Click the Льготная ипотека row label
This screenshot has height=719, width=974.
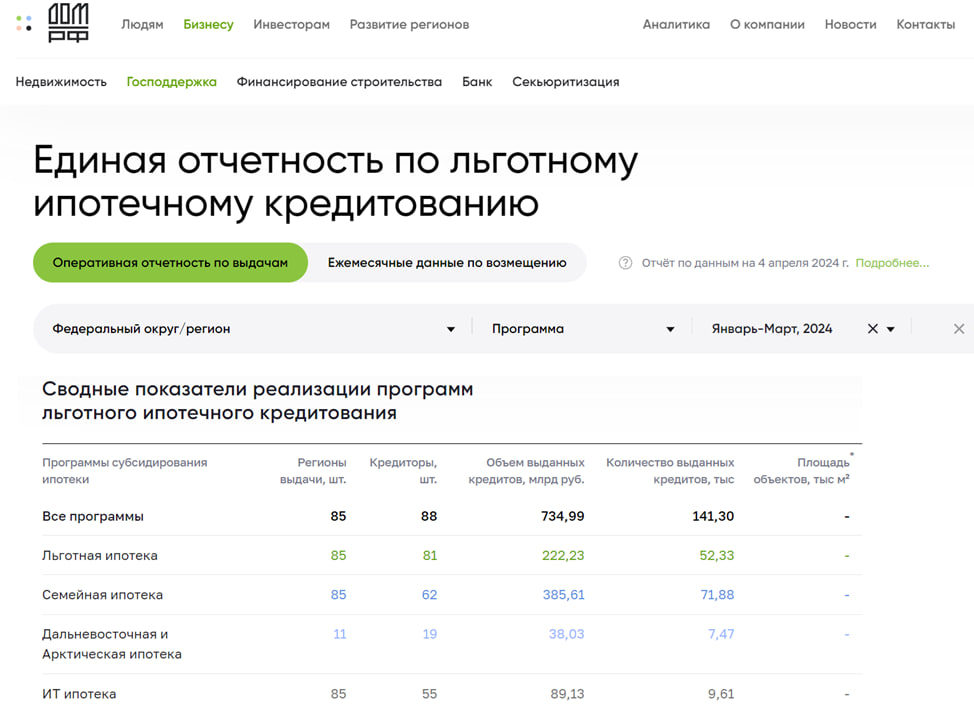(x=100, y=555)
